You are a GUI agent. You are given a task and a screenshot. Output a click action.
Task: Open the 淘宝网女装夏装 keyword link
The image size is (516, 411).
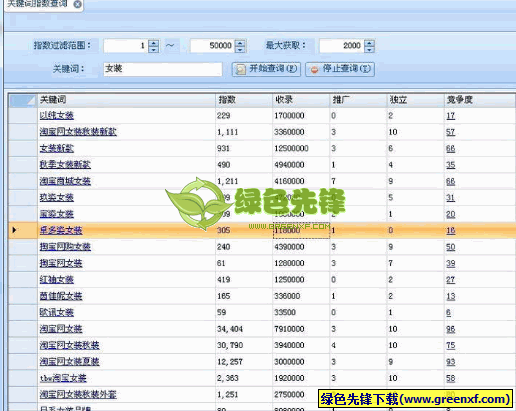click(69, 361)
